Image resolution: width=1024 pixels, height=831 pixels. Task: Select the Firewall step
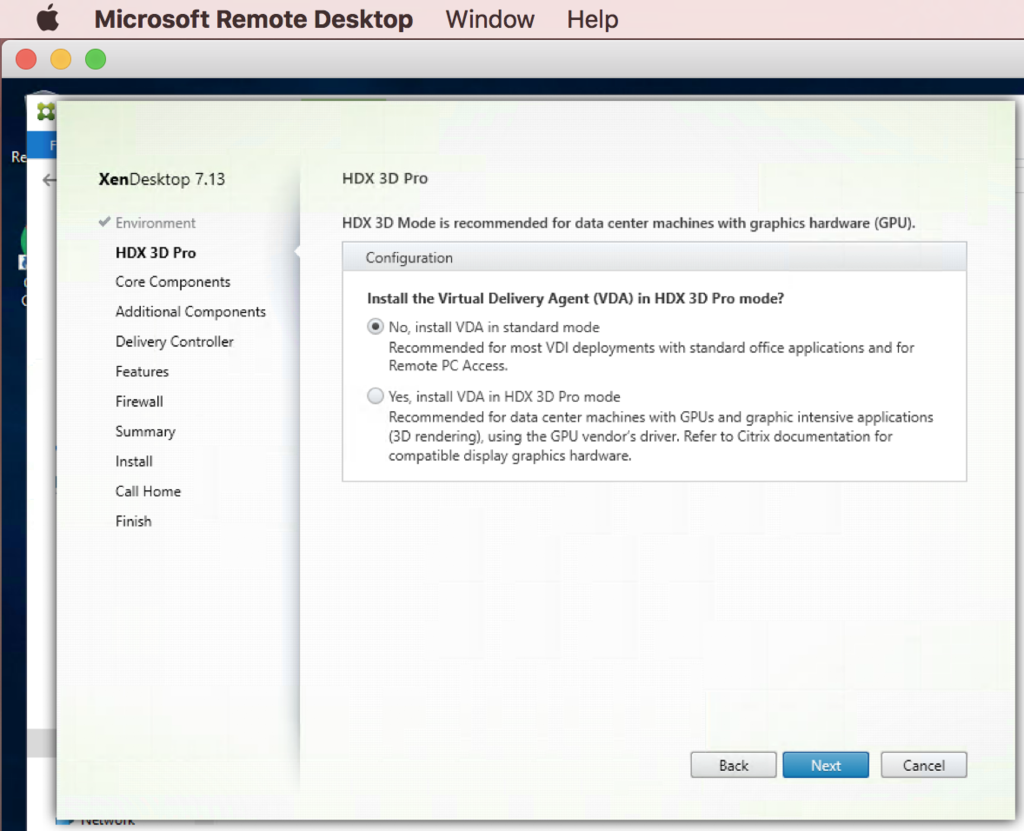click(139, 402)
